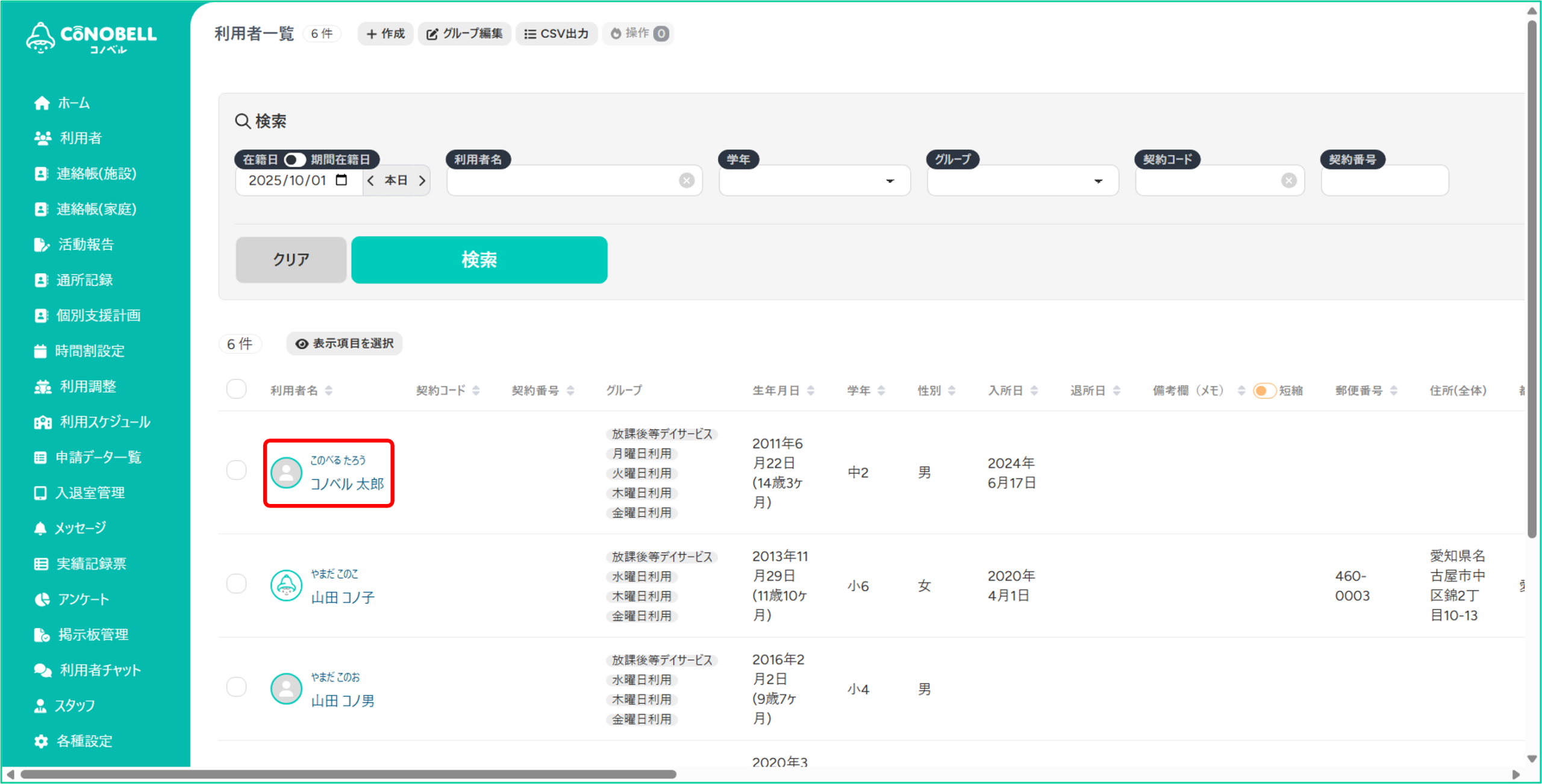The image size is (1542, 784).
Task: Click the previous day arrow beside 本日
Action: (371, 181)
